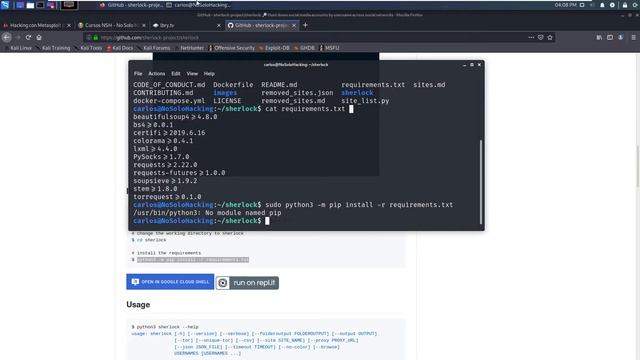The width and height of the screenshot is (640, 360).
Task: Switch to the Hacking con Metasploit tab
Action: [36, 25]
